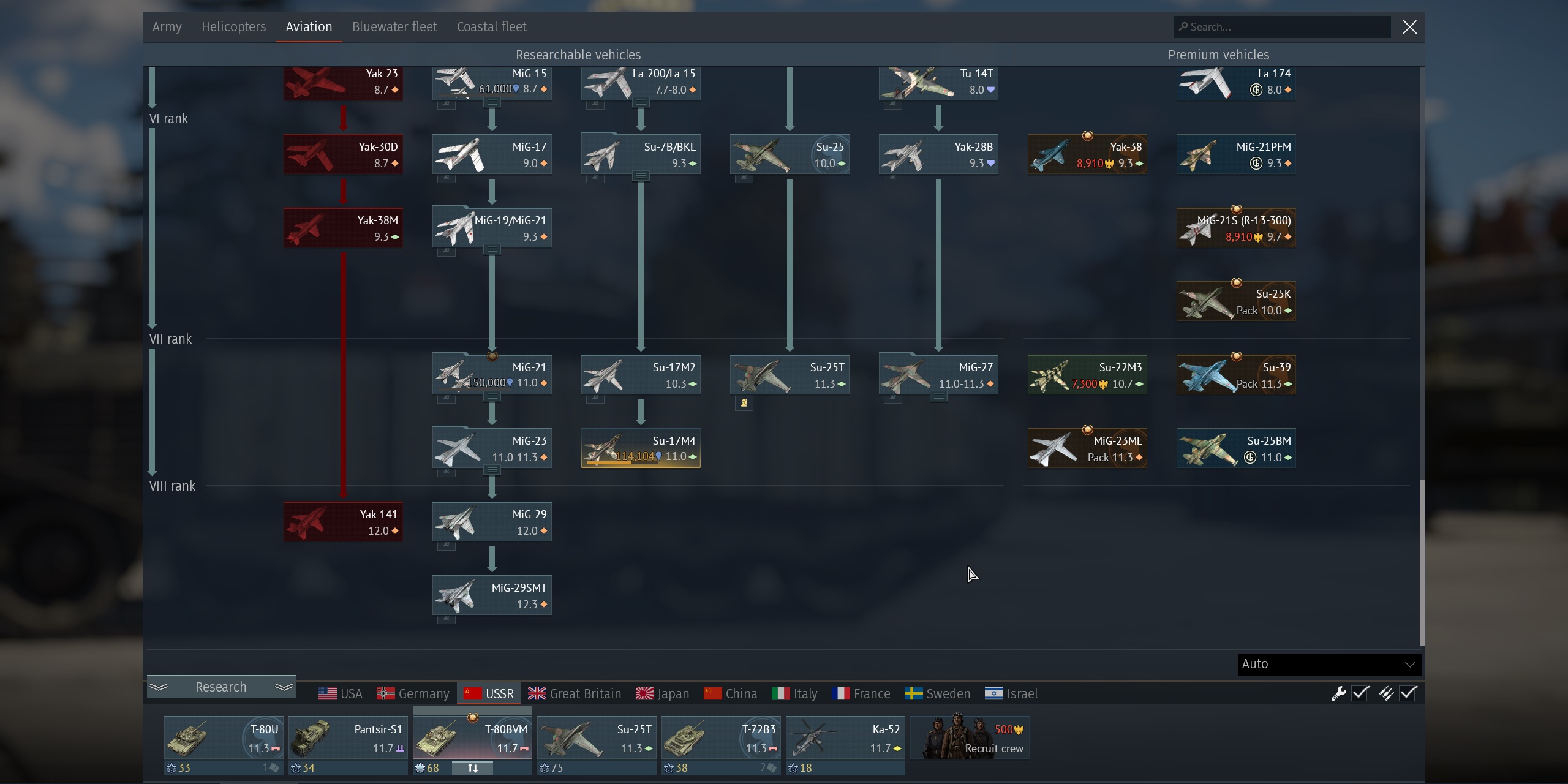
Task: Select the MiG-29 aircraft card
Action: click(x=492, y=522)
